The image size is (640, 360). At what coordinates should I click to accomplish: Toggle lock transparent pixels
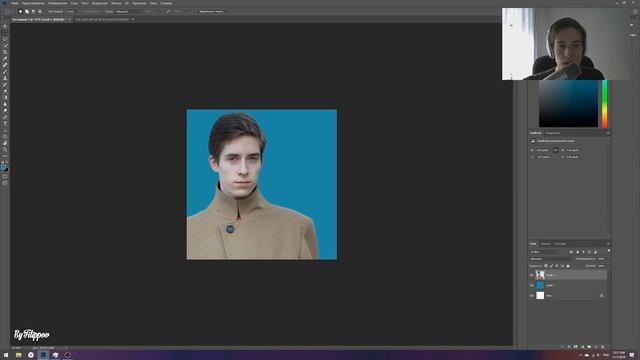pos(546,266)
